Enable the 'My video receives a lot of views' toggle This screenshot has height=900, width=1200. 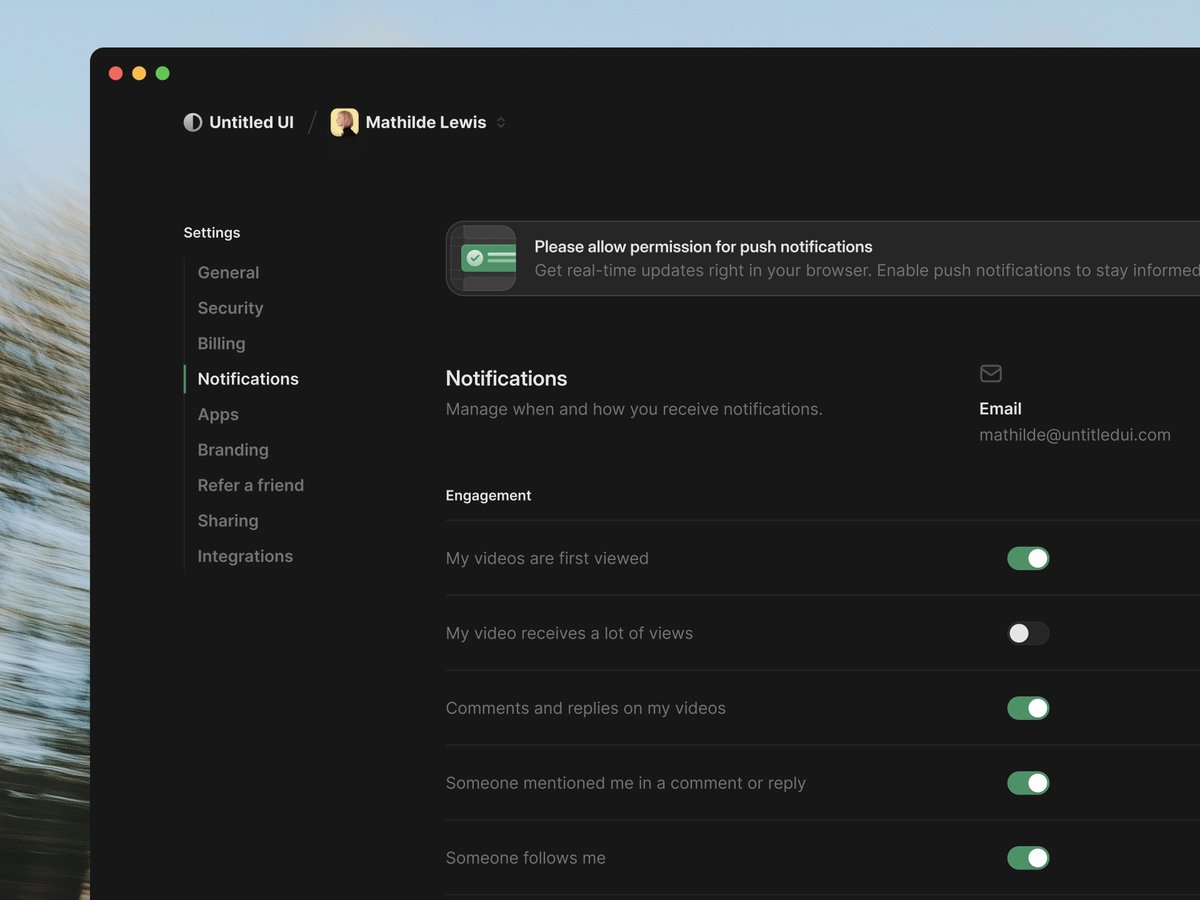[x=1028, y=633]
